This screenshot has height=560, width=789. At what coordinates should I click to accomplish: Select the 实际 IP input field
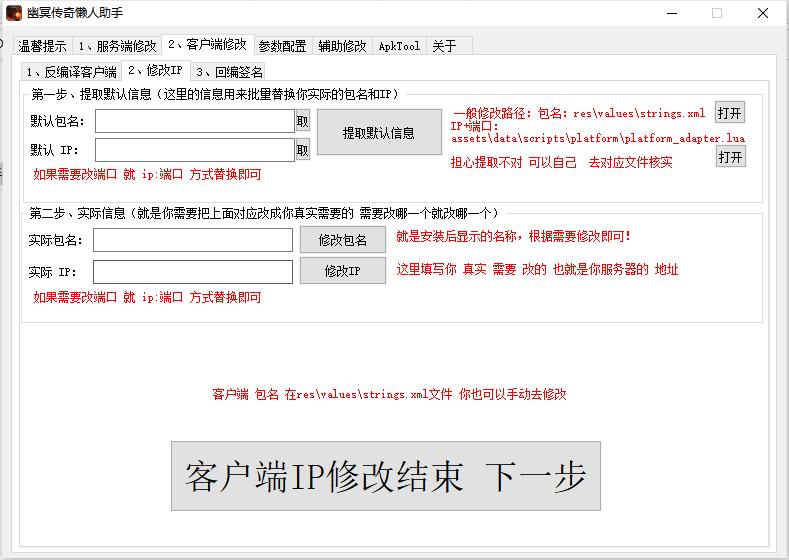tap(193, 272)
